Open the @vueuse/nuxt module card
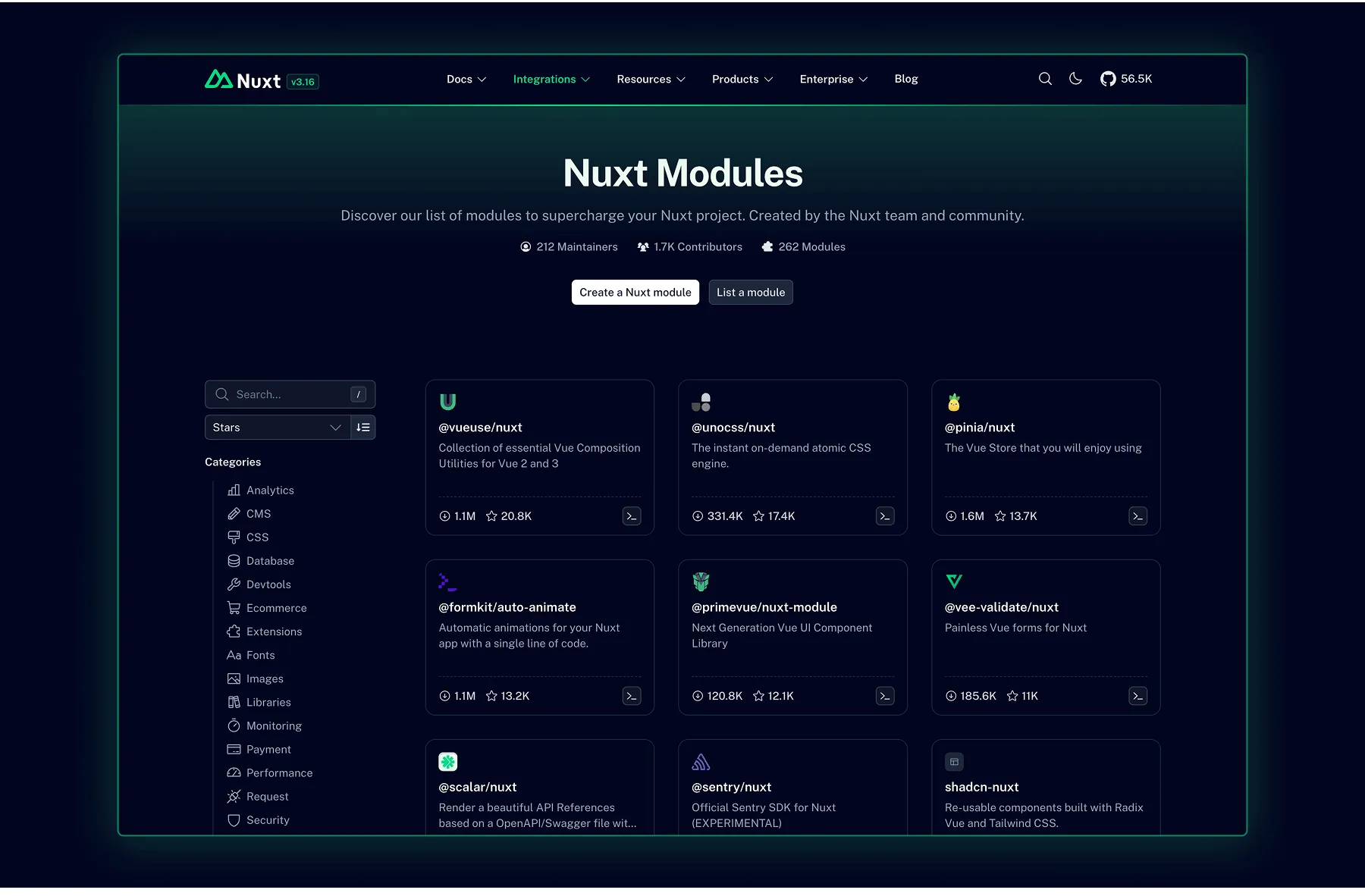The height and width of the screenshot is (896, 1365). tap(540, 458)
